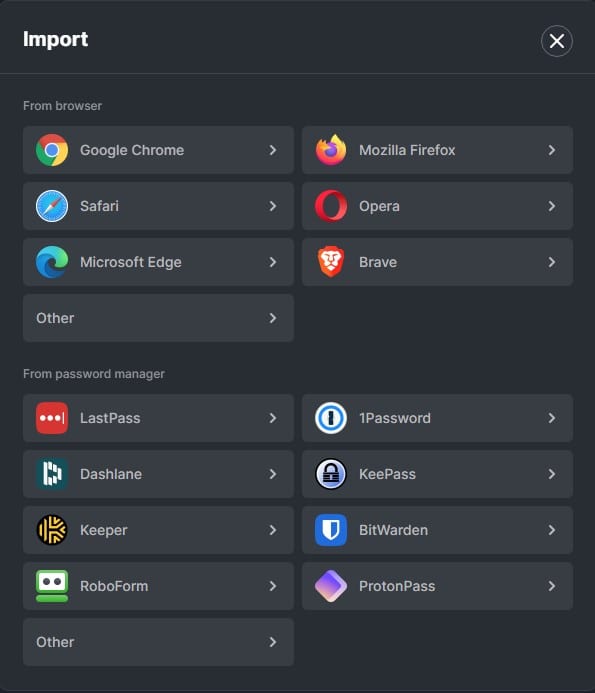This screenshot has width=595, height=693.
Task: Close the Import dialog
Action: click(557, 41)
